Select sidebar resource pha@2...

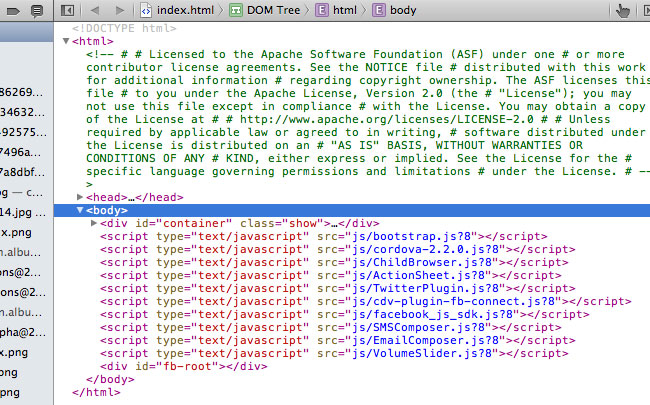[x=23, y=332]
